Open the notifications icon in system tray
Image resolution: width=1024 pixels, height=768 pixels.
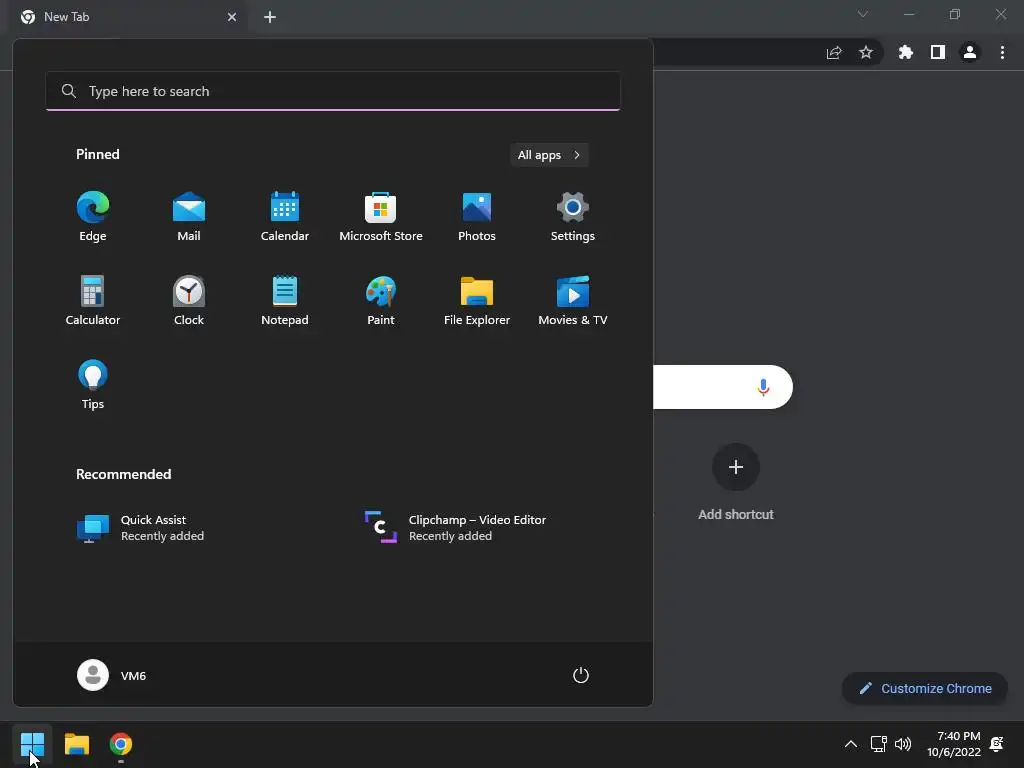coord(997,744)
